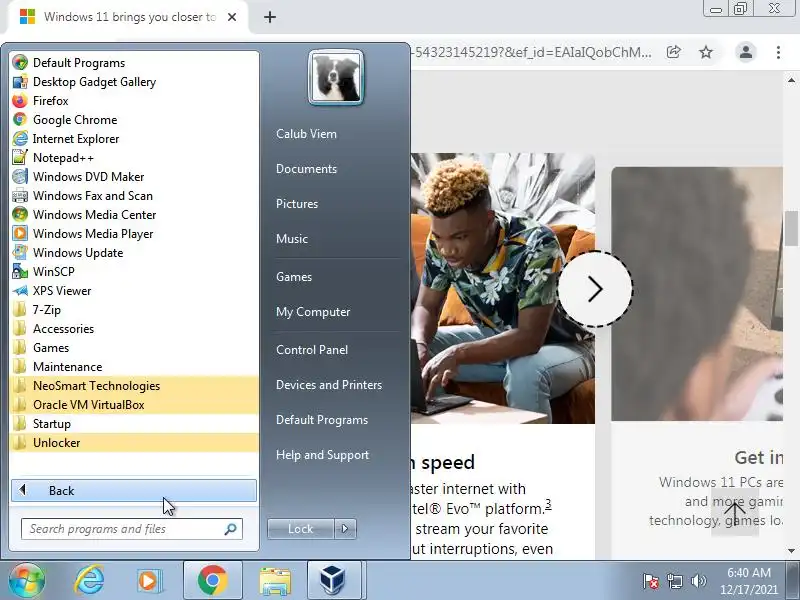Click the search magnifier icon

click(231, 529)
